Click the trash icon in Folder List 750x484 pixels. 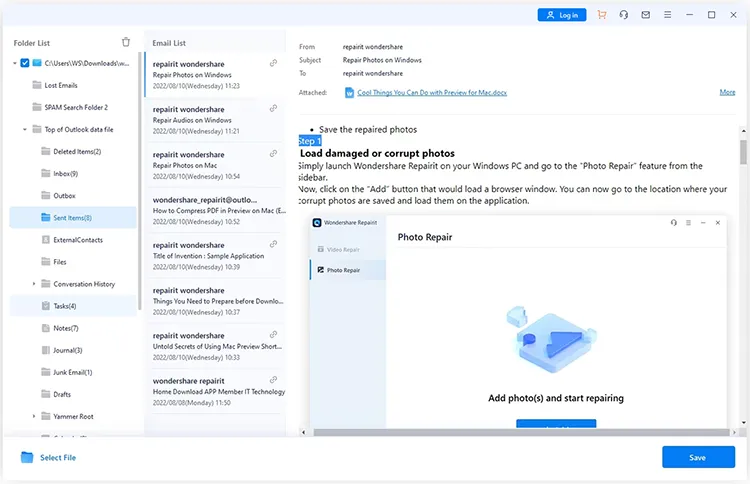coord(126,42)
